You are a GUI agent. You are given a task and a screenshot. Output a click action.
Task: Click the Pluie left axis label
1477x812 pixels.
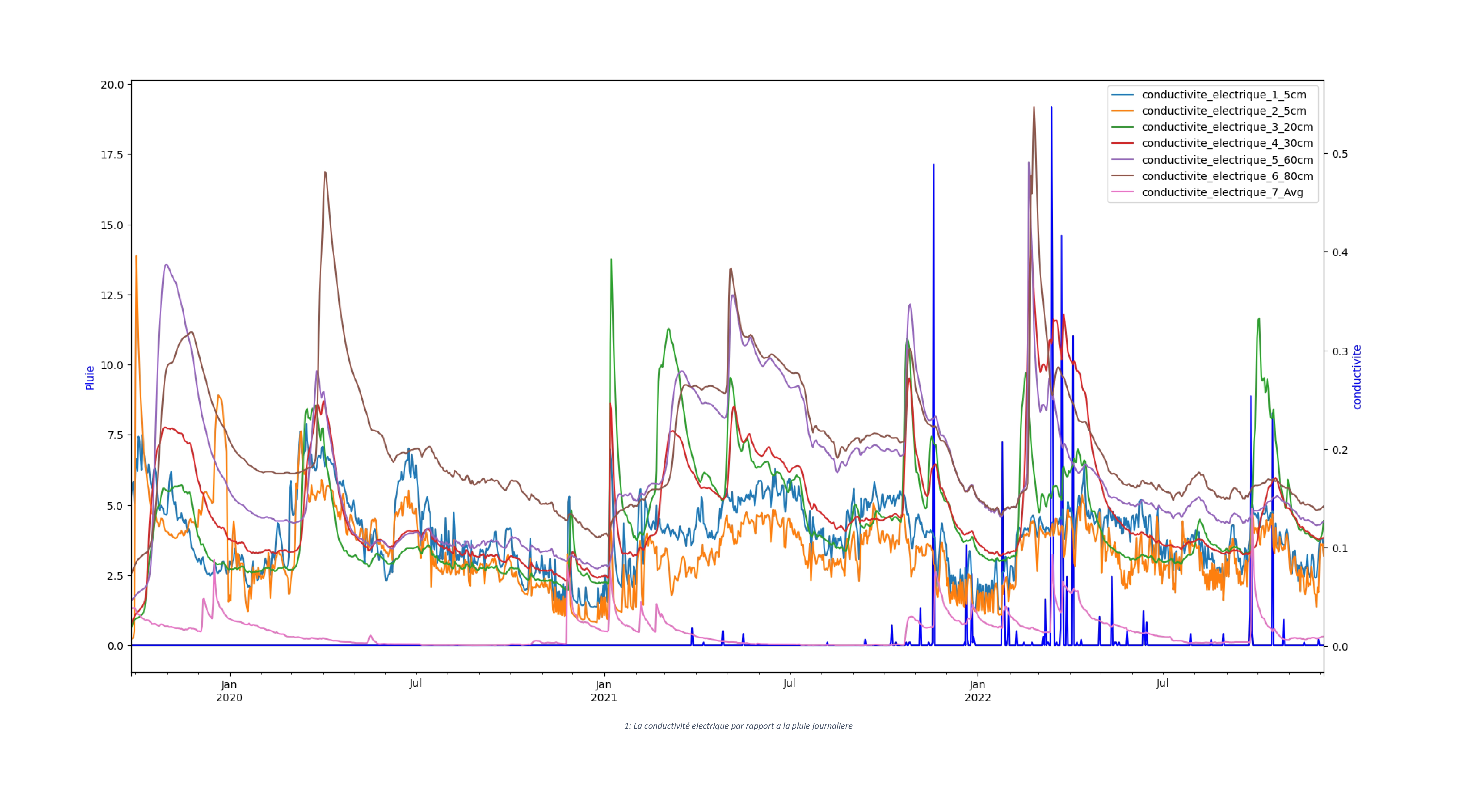point(90,378)
